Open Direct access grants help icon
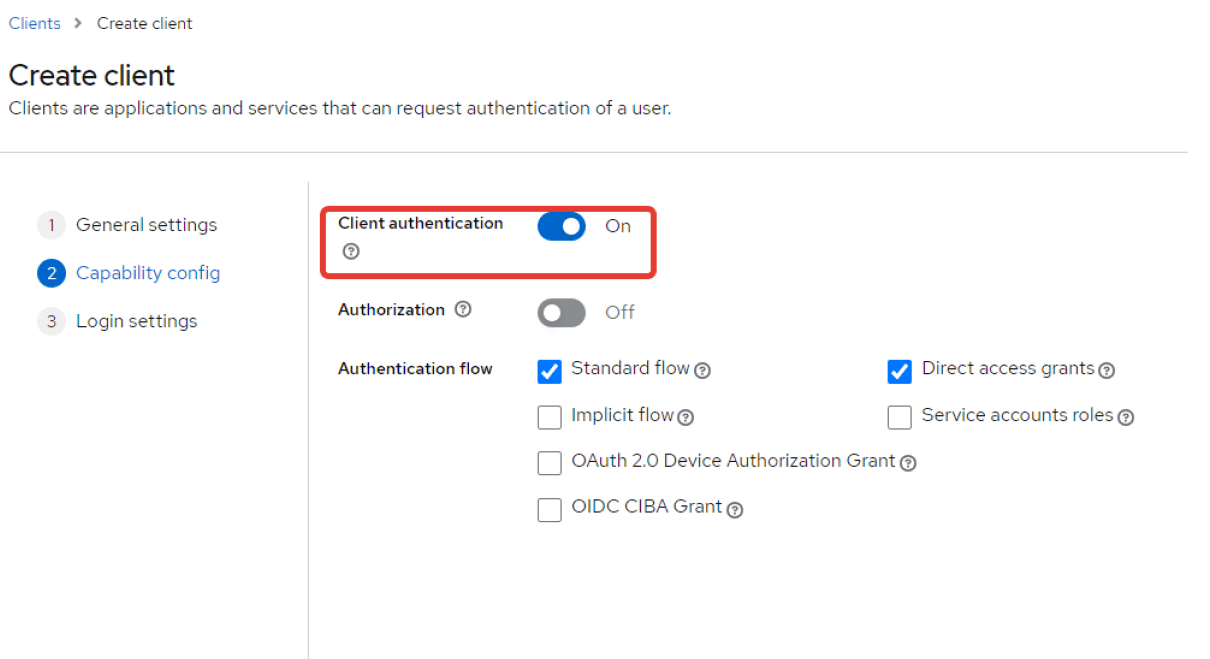 1106,371
